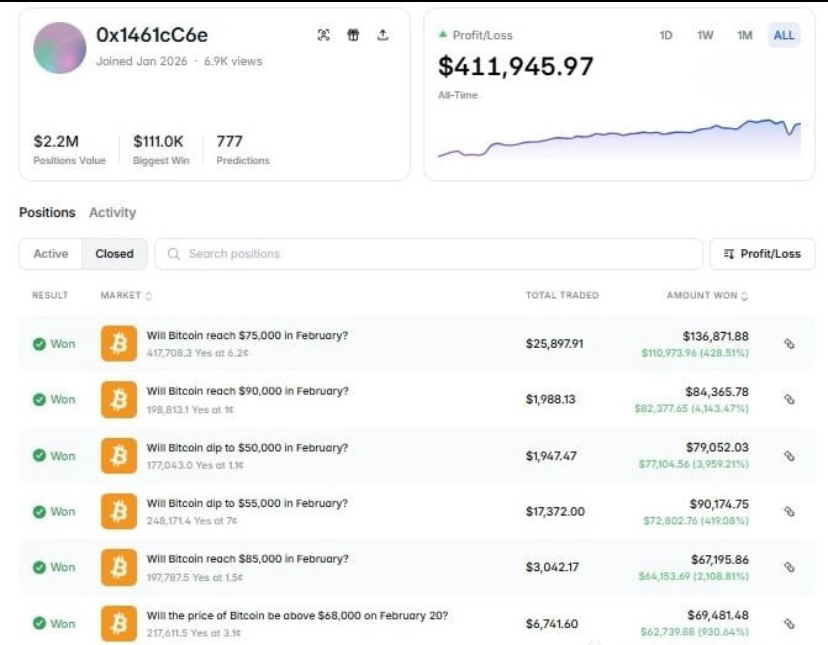Click total traded value $17,372.00
Screen dimensions: 828x645
click(x=555, y=511)
